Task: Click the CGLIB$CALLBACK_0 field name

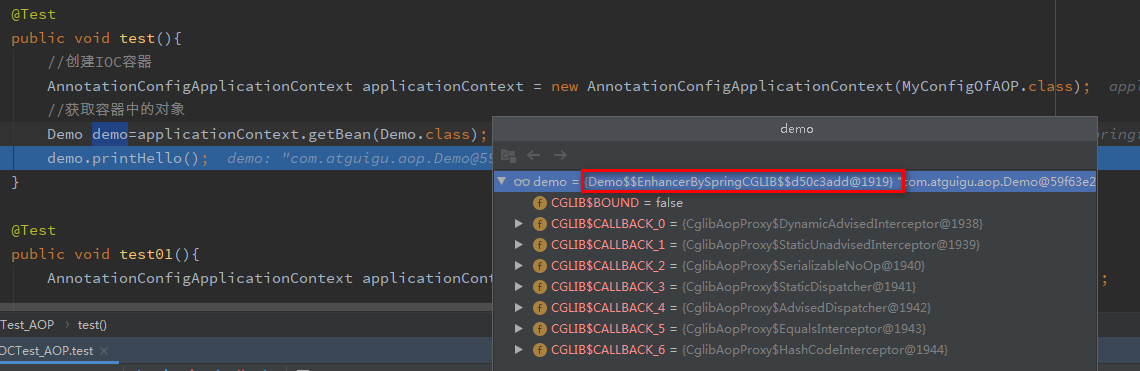Action: point(609,223)
